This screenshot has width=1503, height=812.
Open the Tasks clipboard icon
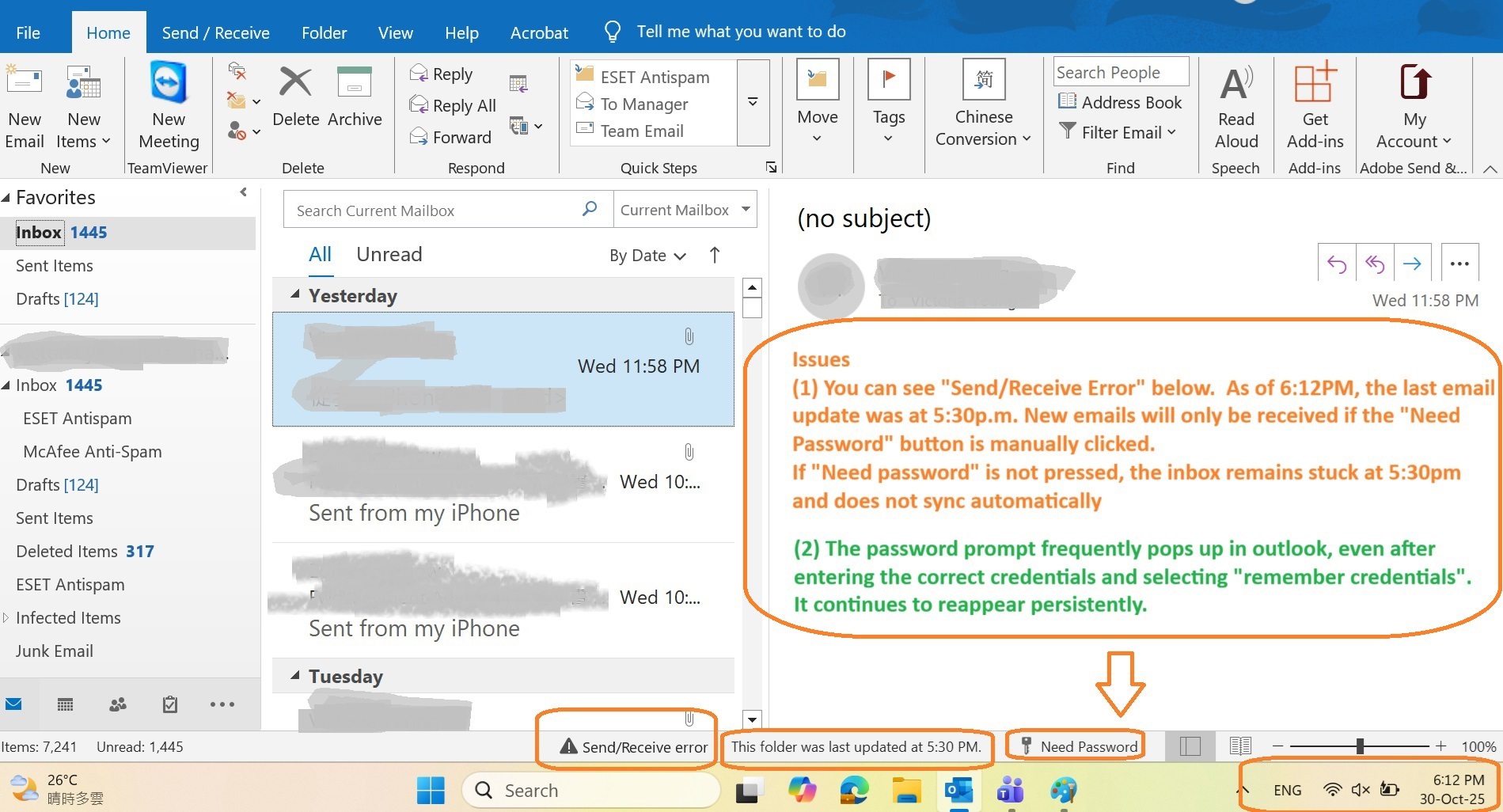tap(169, 704)
